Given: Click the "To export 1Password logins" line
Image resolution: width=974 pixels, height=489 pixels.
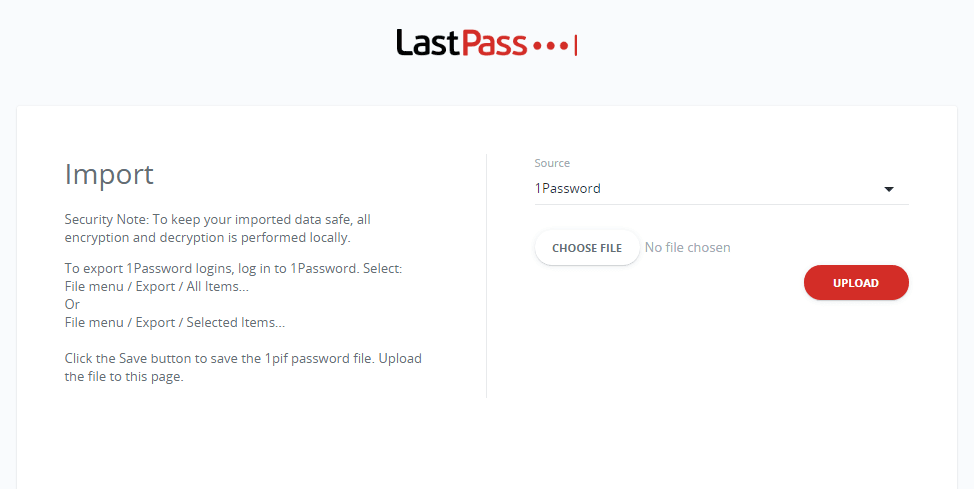Looking at the screenshot, I should [x=234, y=268].
